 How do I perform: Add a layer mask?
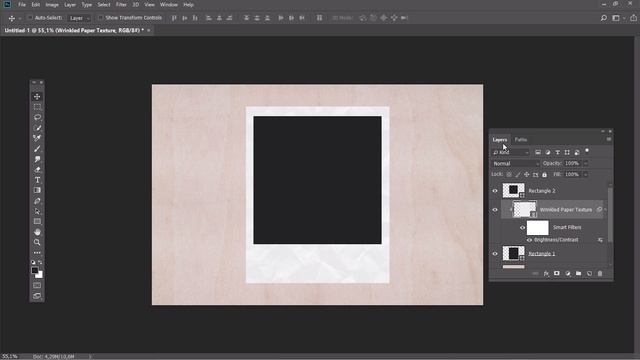557,273
